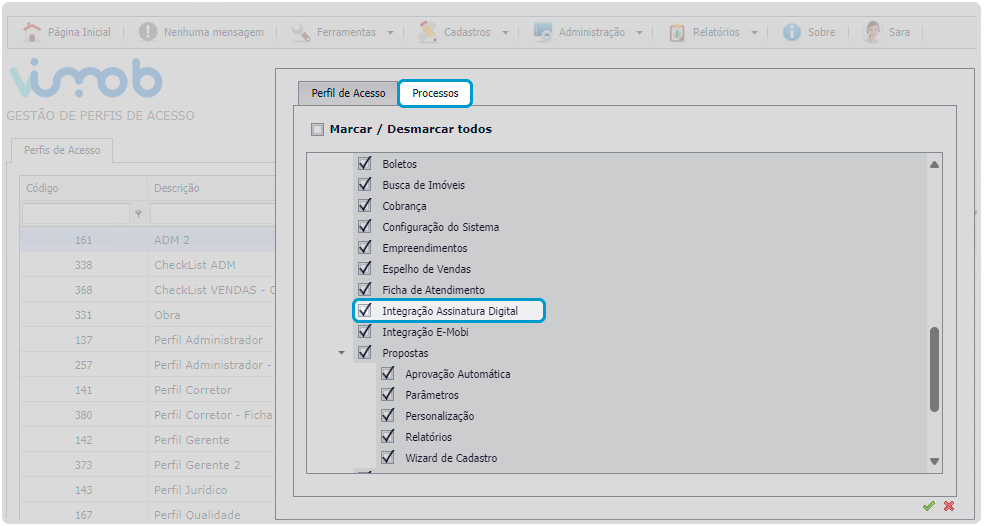Click scroll up arrow in process list

point(934,164)
